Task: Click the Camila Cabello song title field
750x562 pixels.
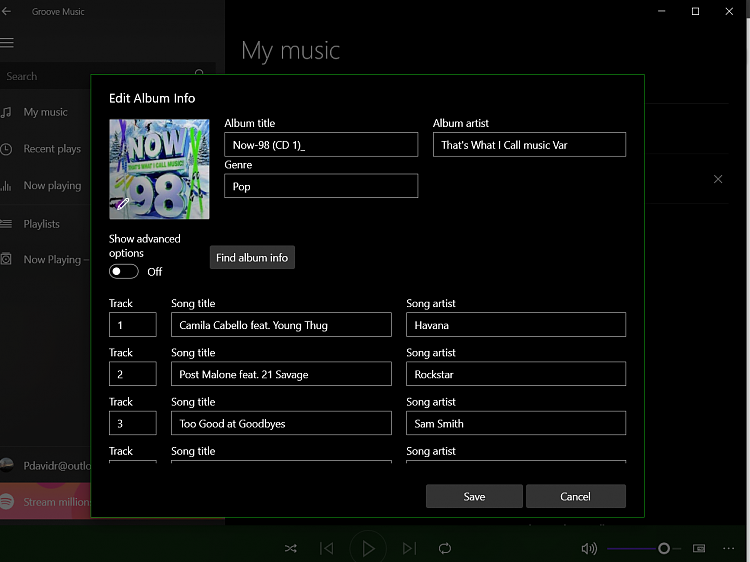Action: tap(281, 325)
